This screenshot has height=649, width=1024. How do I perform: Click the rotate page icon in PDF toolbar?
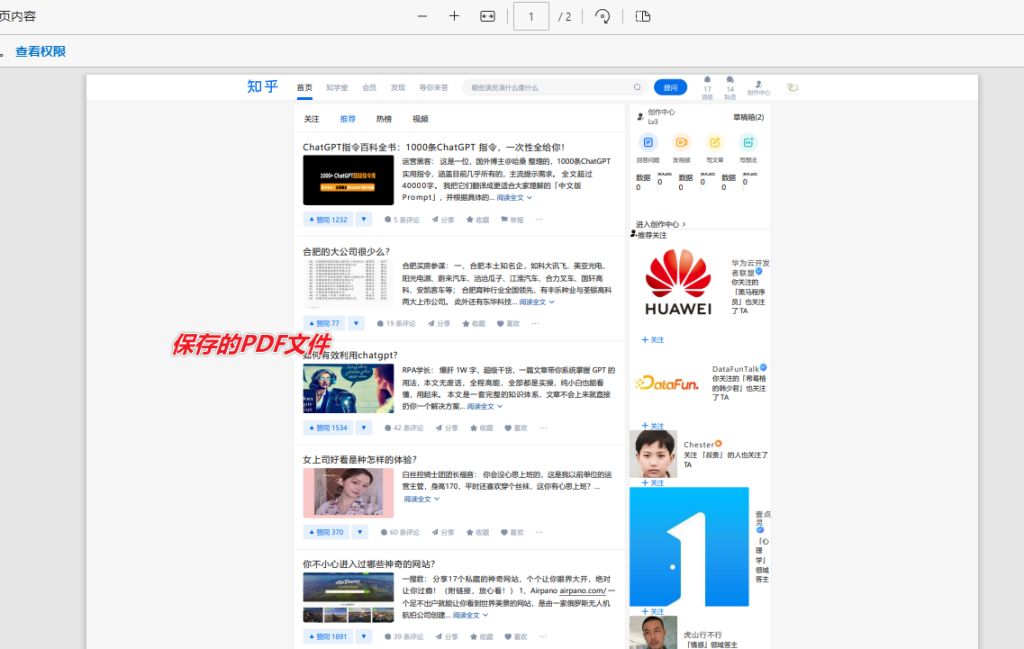click(601, 17)
